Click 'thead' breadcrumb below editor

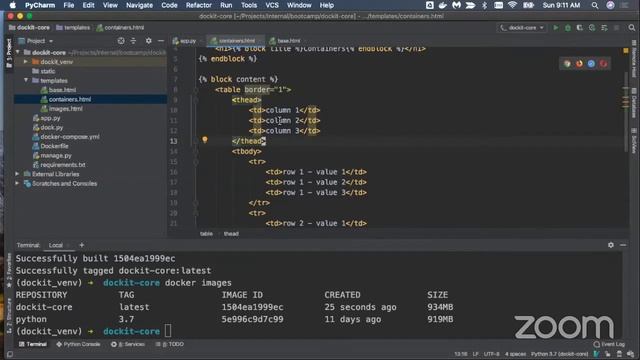click(x=231, y=233)
